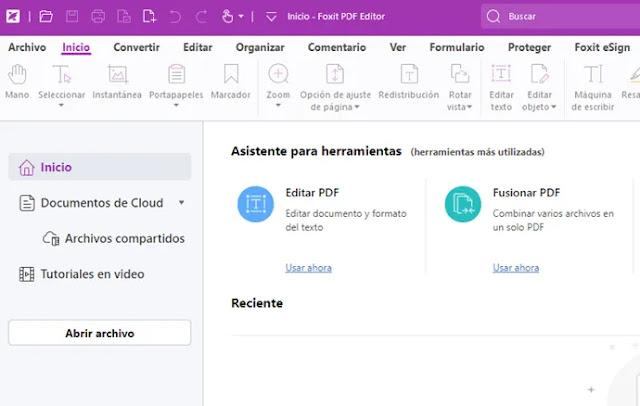Image resolution: width=640 pixels, height=406 pixels.
Task: Select the Mano hand tool
Action: tap(17, 81)
